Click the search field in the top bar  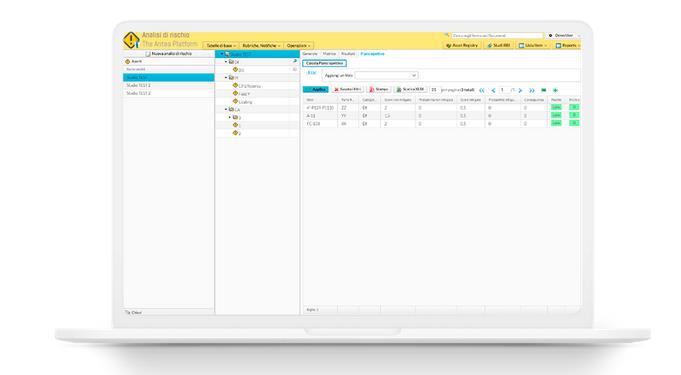coord(497,36)
